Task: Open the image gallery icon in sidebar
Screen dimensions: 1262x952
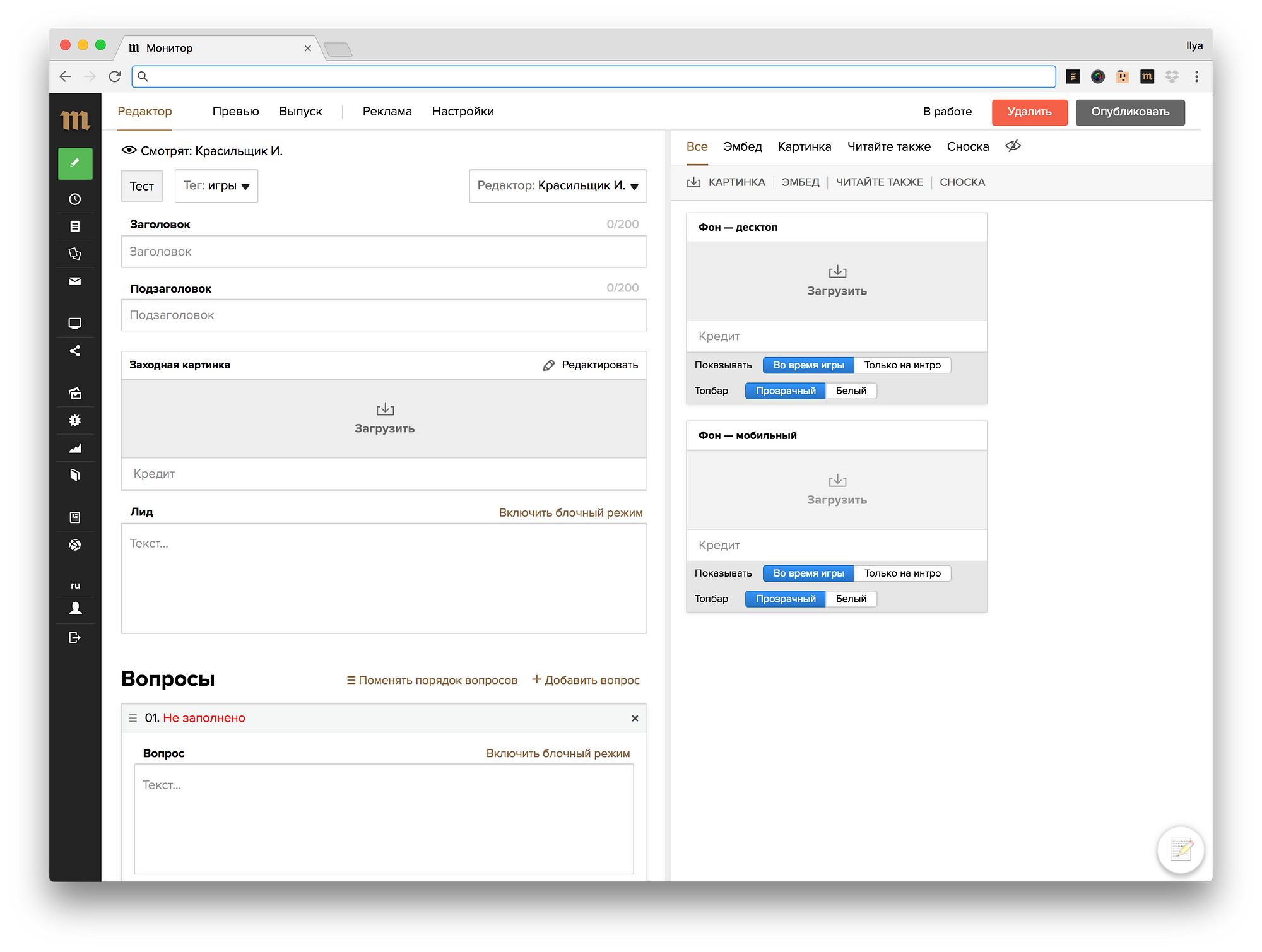Action: click(x=75, y=393)
